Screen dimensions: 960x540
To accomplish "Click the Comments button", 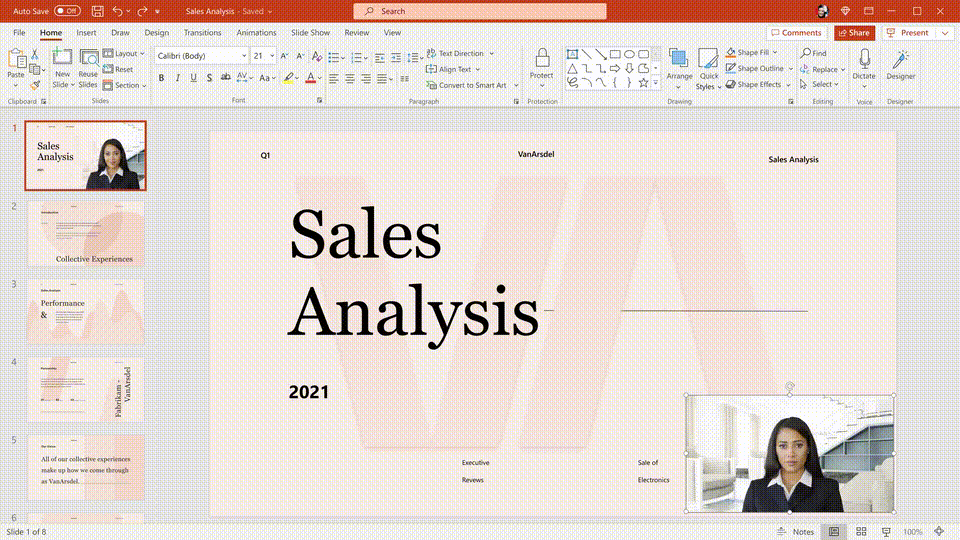I will pos(796,33).
